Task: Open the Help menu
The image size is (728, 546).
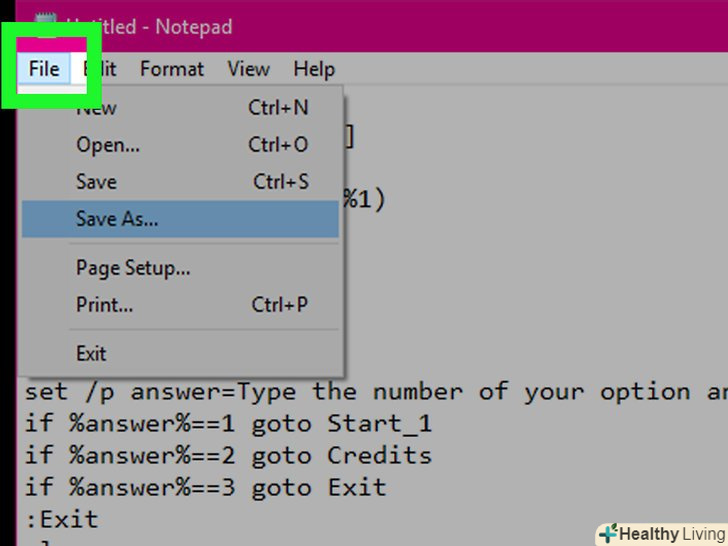Action: [x=313, y=69]
